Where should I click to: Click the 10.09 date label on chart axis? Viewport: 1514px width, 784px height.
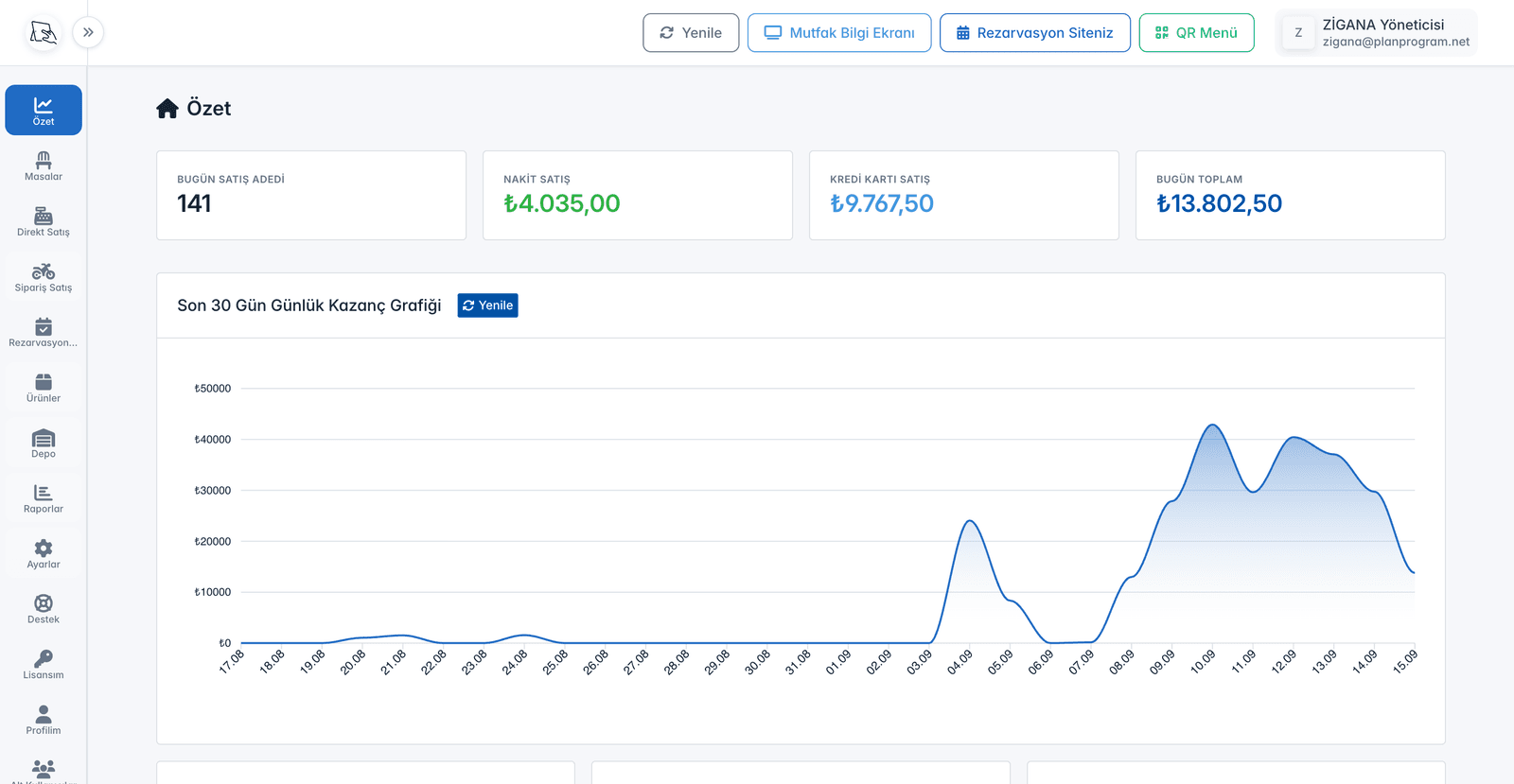(x=1203, y=662)
